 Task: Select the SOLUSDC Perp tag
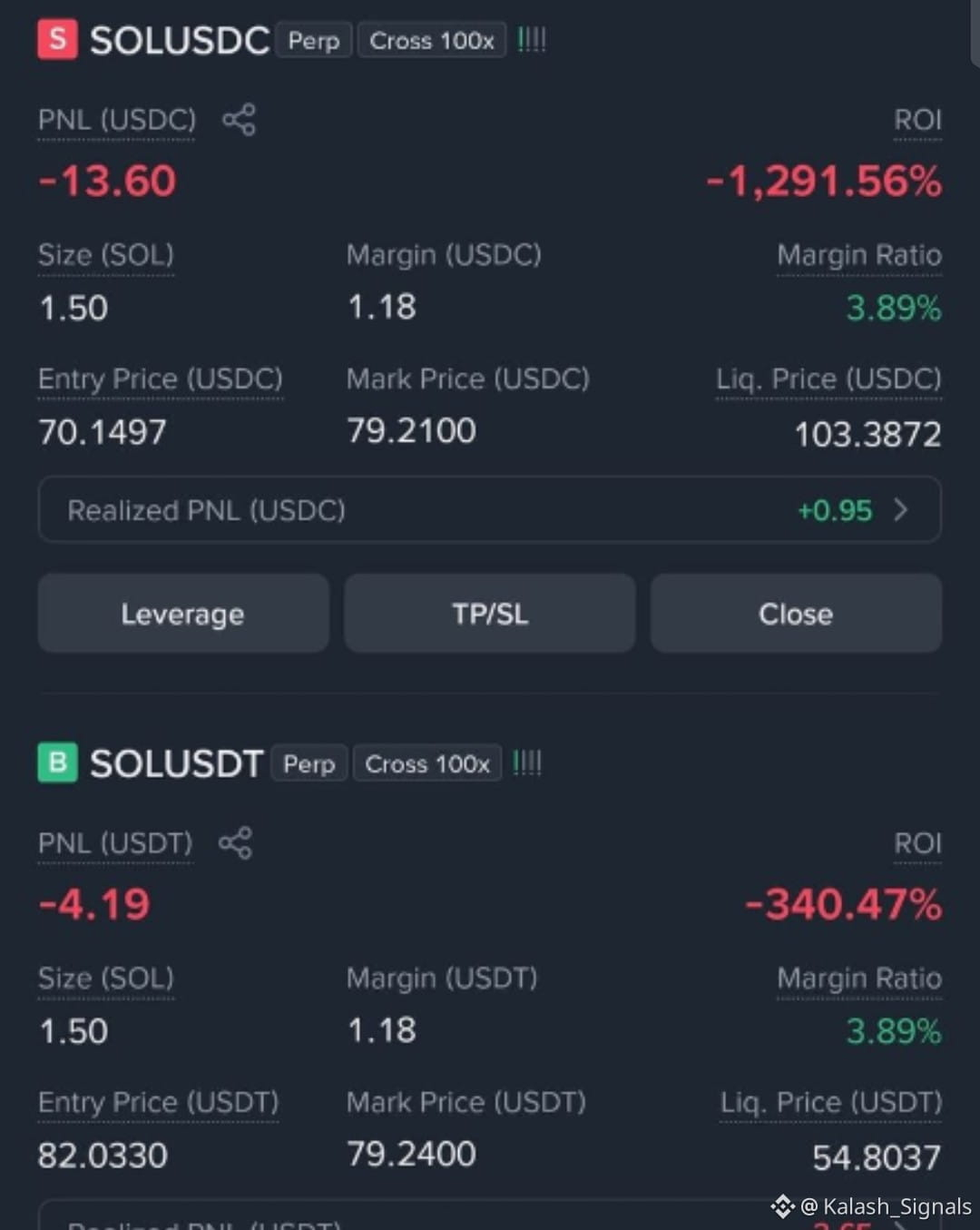[314, 41]
